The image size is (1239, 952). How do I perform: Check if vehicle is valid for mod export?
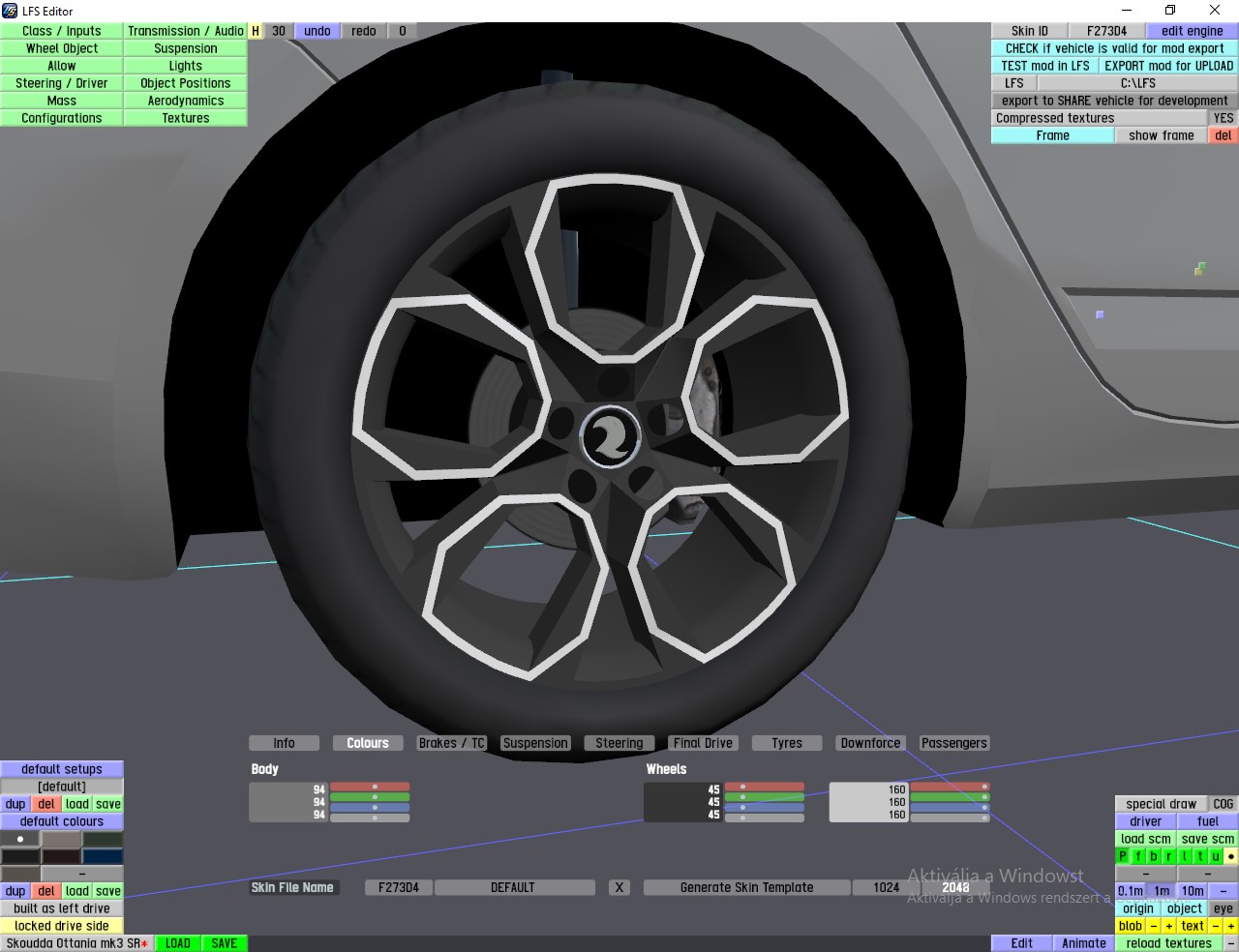tap(1114, 48)
